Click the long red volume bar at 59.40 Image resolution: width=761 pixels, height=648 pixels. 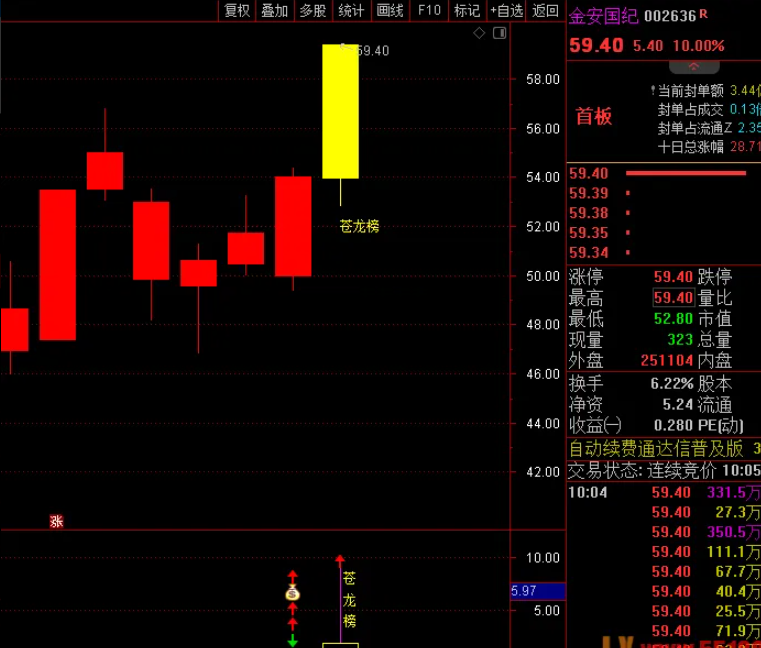point(686,173)
